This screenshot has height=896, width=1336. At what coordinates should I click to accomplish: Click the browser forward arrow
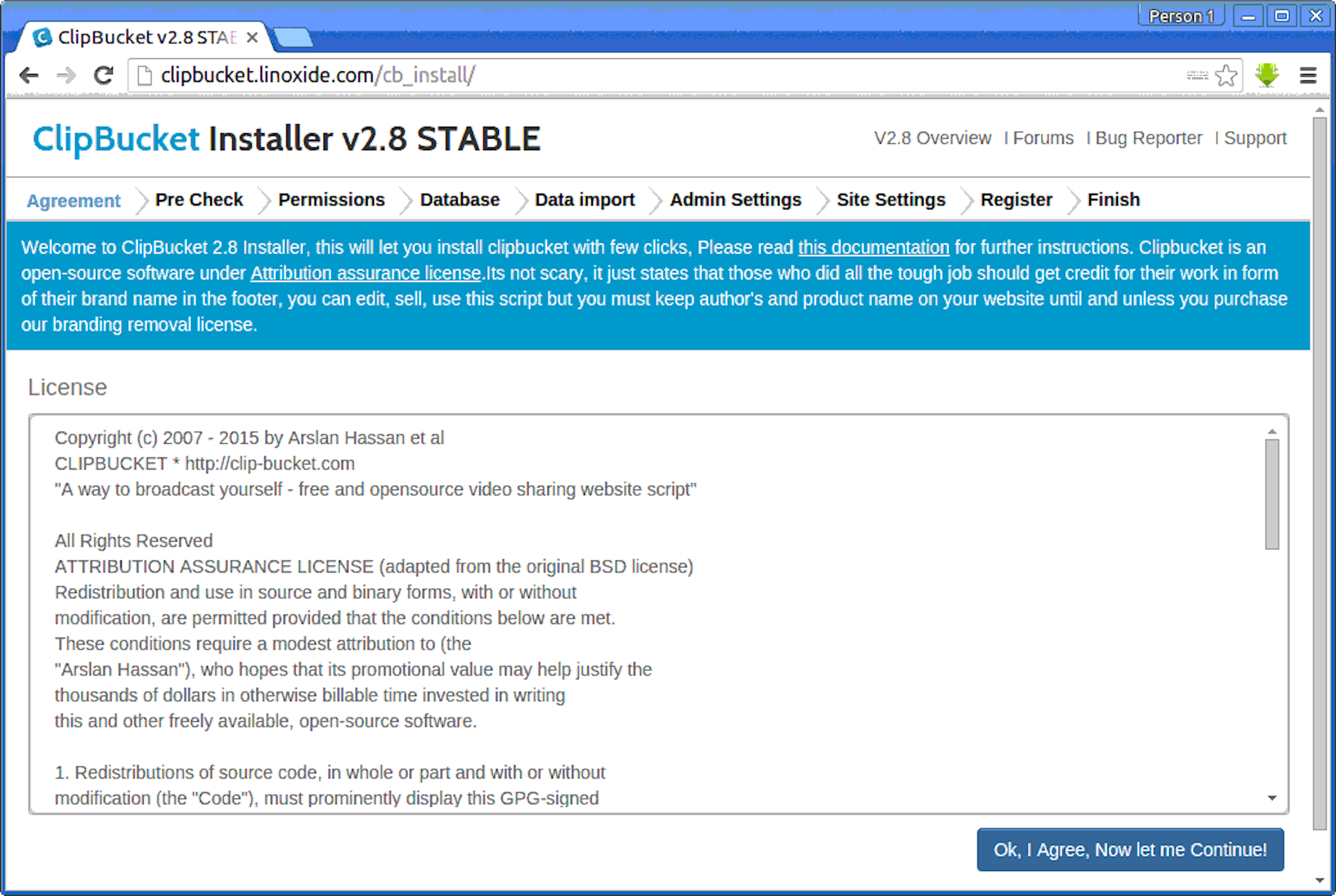[66, 76]
